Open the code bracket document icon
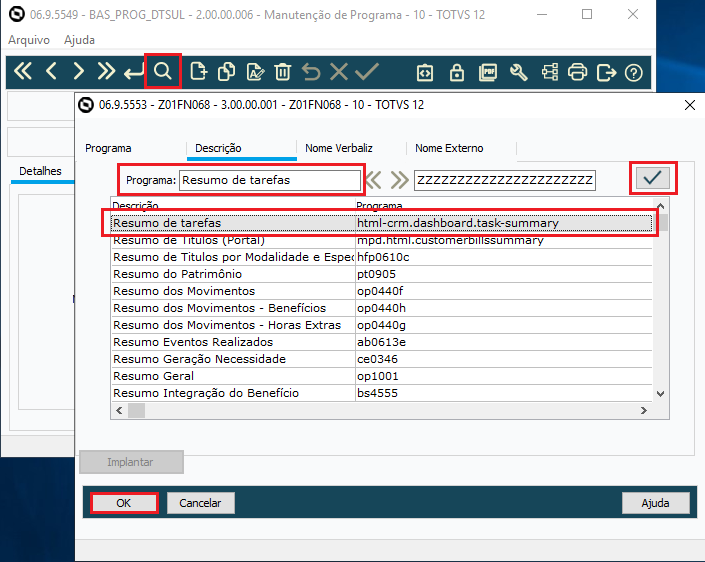Viewport: 705px width, 562px height. click(x=425, y=72)
